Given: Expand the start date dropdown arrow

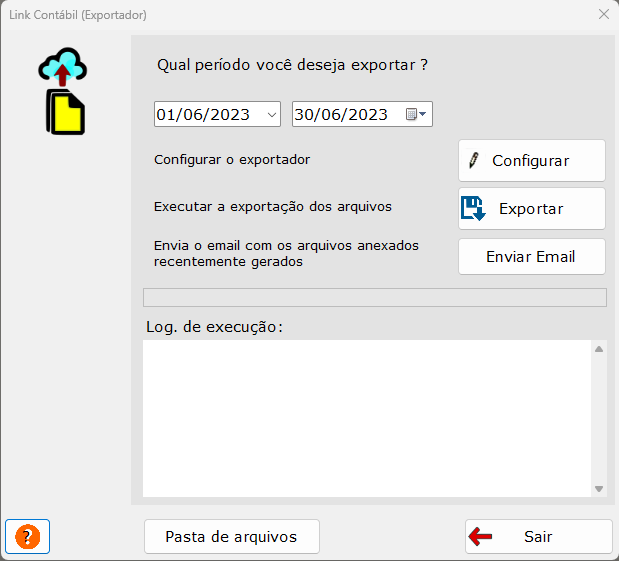Looking at the screenshot, I should [272, 115].
